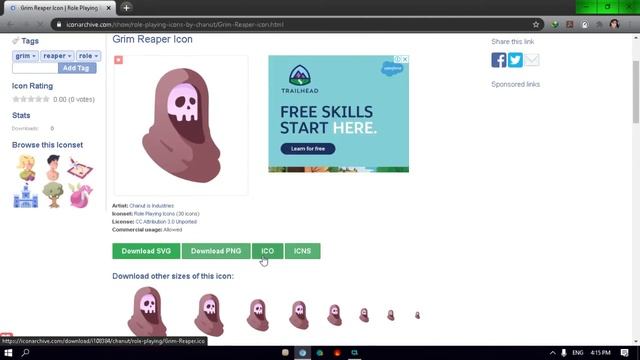This screenshot has width=640, height=360.
Task: Click Download SVG button
Action: tap(146, 251)
